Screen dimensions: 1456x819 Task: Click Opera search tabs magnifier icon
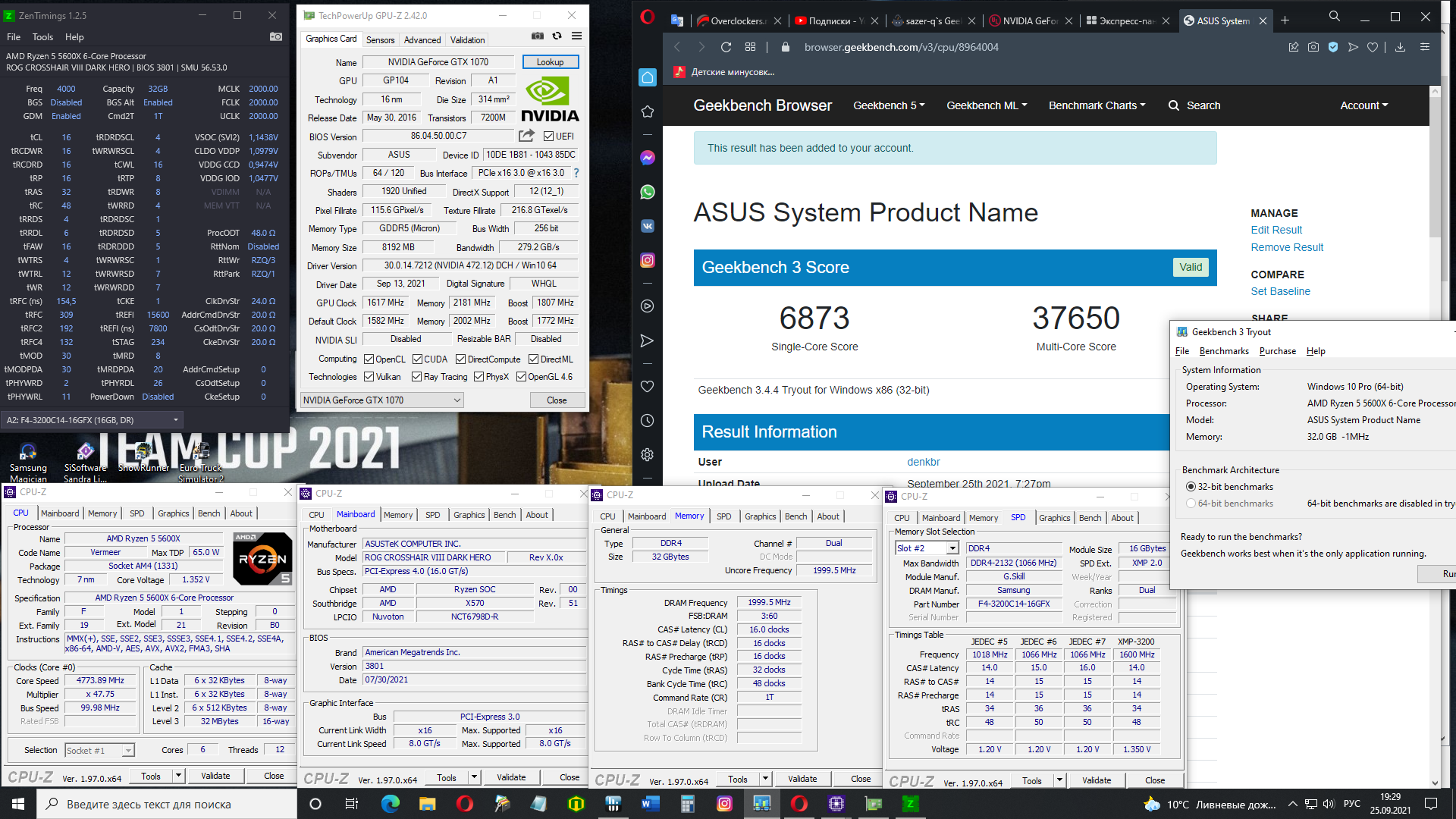click(x=1335, y=16)
